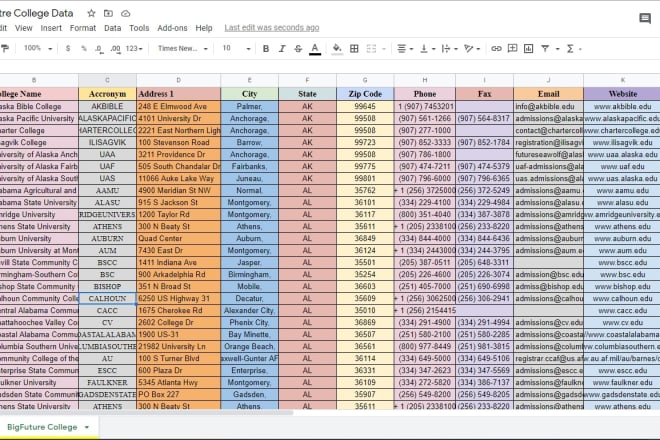Image resolution: width=660 pixels, height=440 pixels.
Task: Insert a chart
Action: (x=528, y=49)
